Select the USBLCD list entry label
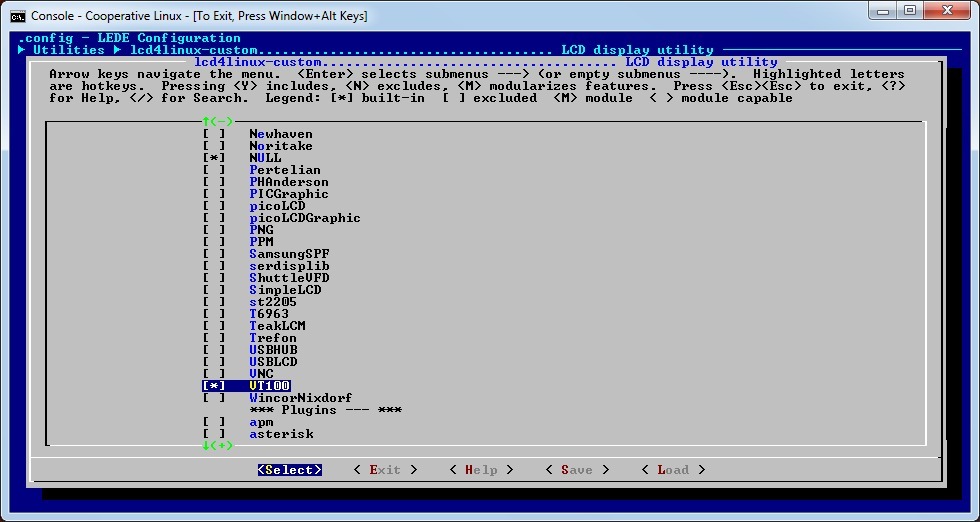The height and width of the screenshot is (522, 980). (273, 361)
